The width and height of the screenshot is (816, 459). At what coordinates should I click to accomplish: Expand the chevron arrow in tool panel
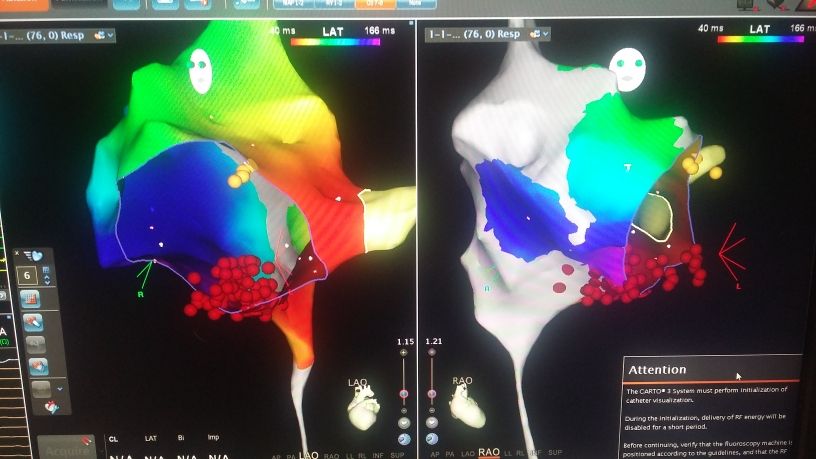60,387
